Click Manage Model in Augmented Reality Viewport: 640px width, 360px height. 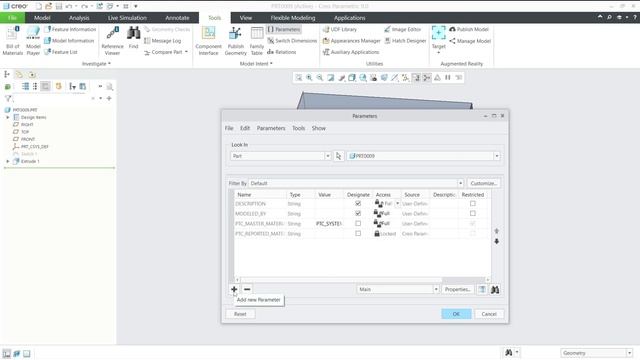[x=470, y=41]
